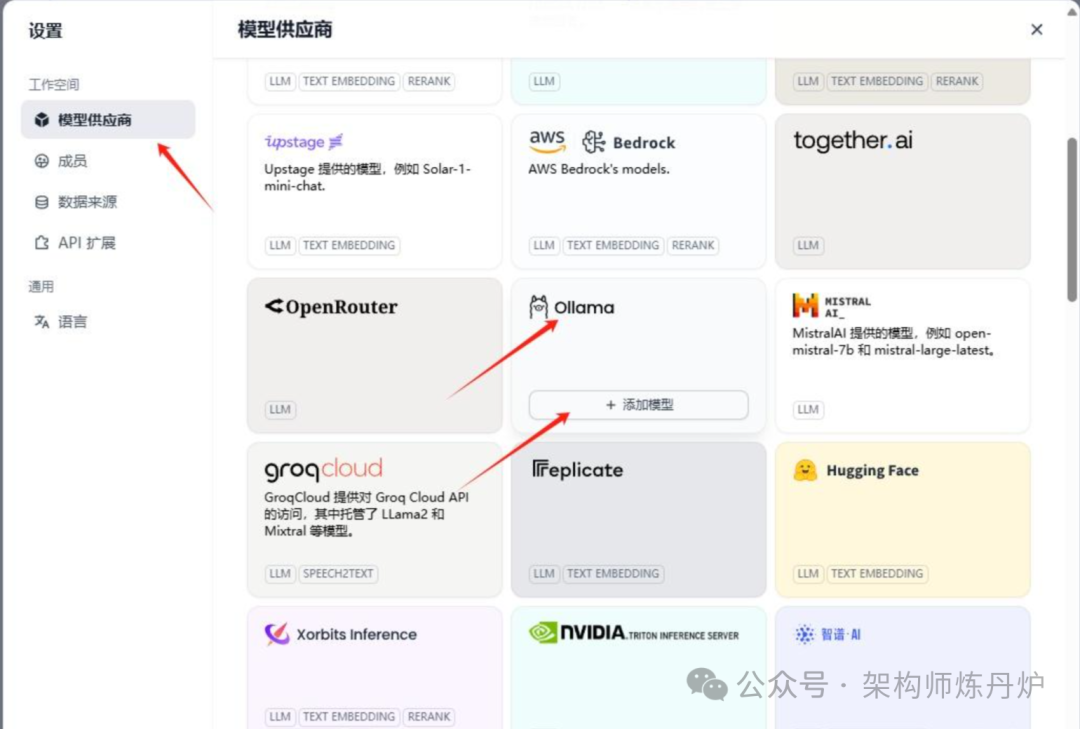
Task: Click the Hugging Face name label
Action: pyautogui.click(x=872, y=471)
